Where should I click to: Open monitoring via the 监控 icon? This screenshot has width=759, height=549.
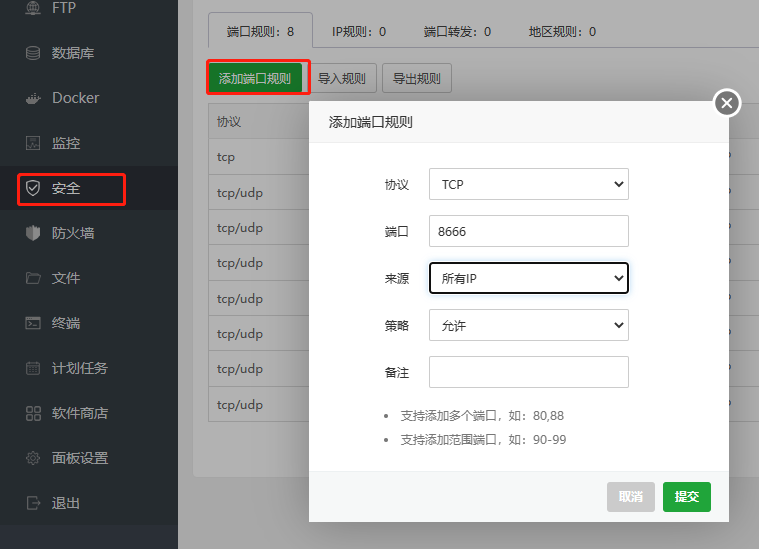pos(33,143)
